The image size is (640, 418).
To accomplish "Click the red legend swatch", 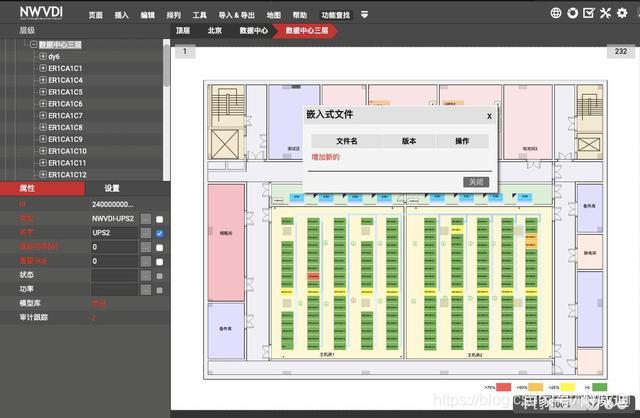I will pyautogui.click(x=503, y=387).
